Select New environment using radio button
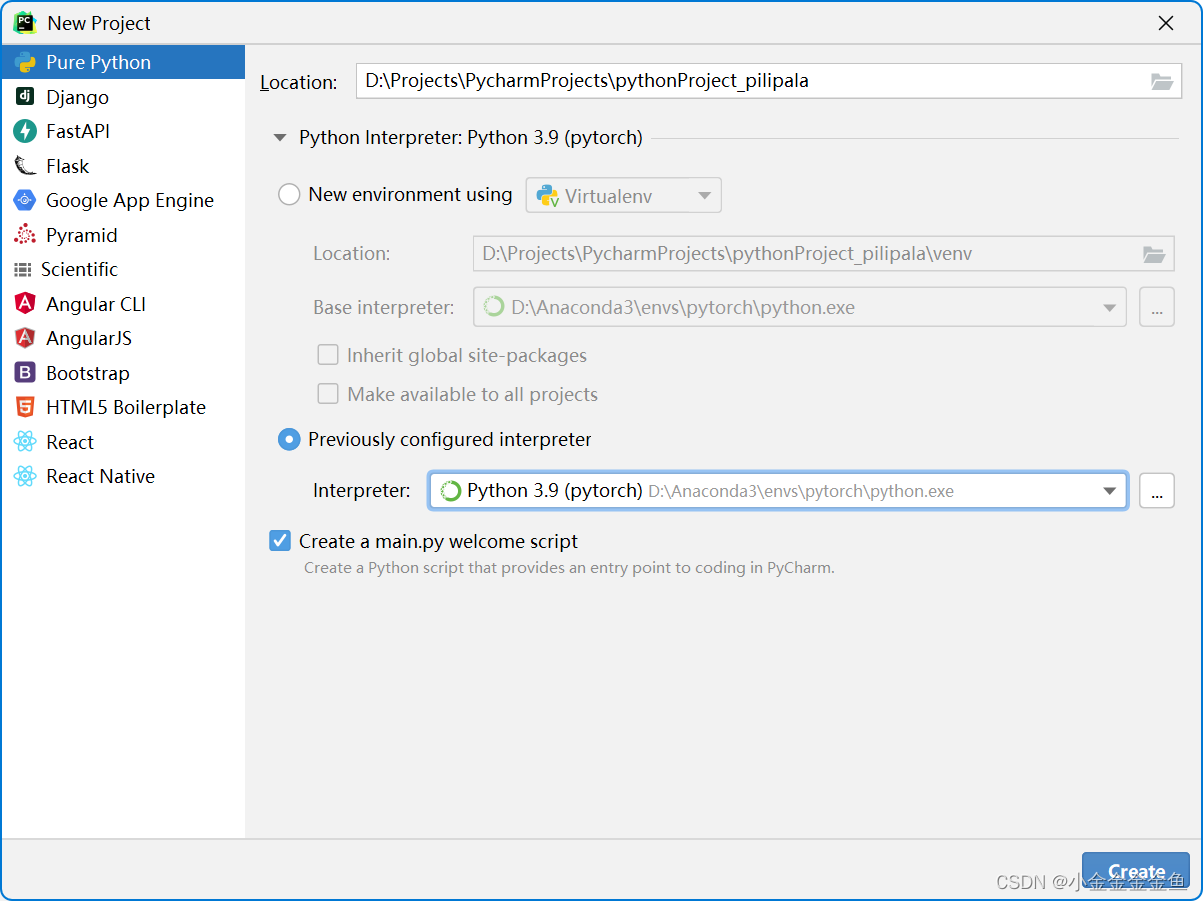This screenshot has height=901, width=1203. coord(289,195)
